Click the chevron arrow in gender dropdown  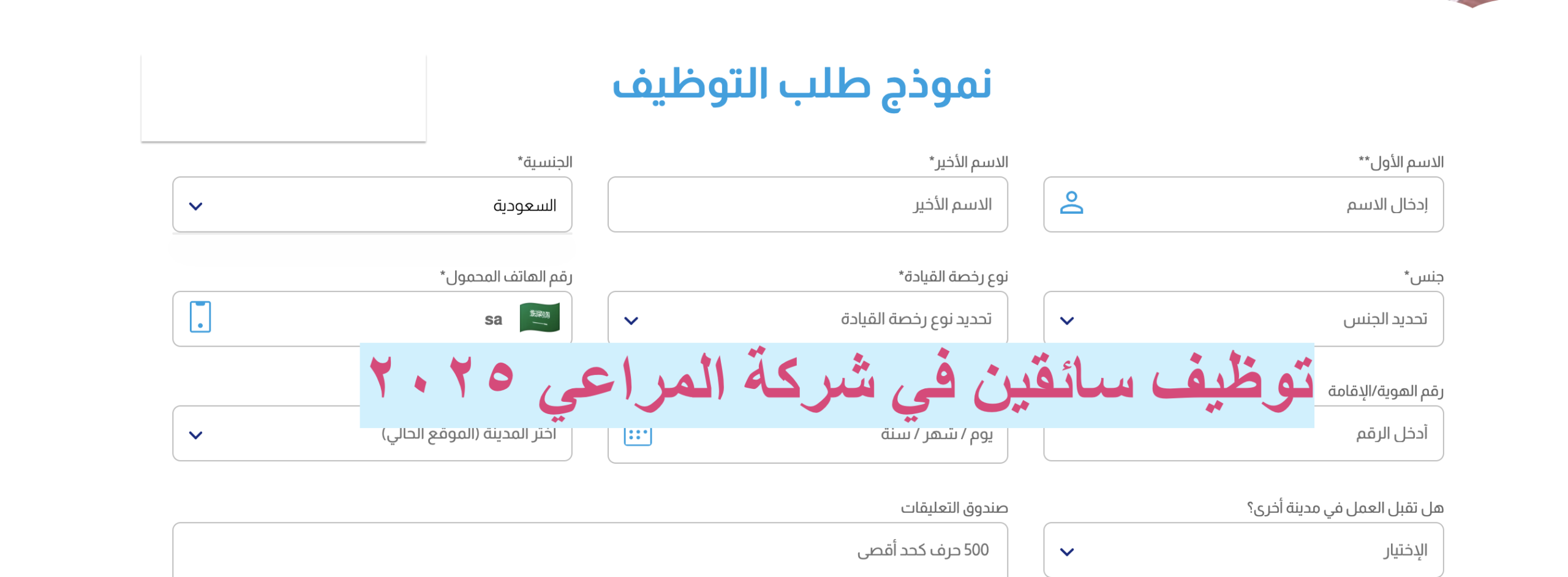tap(1066, 320)
